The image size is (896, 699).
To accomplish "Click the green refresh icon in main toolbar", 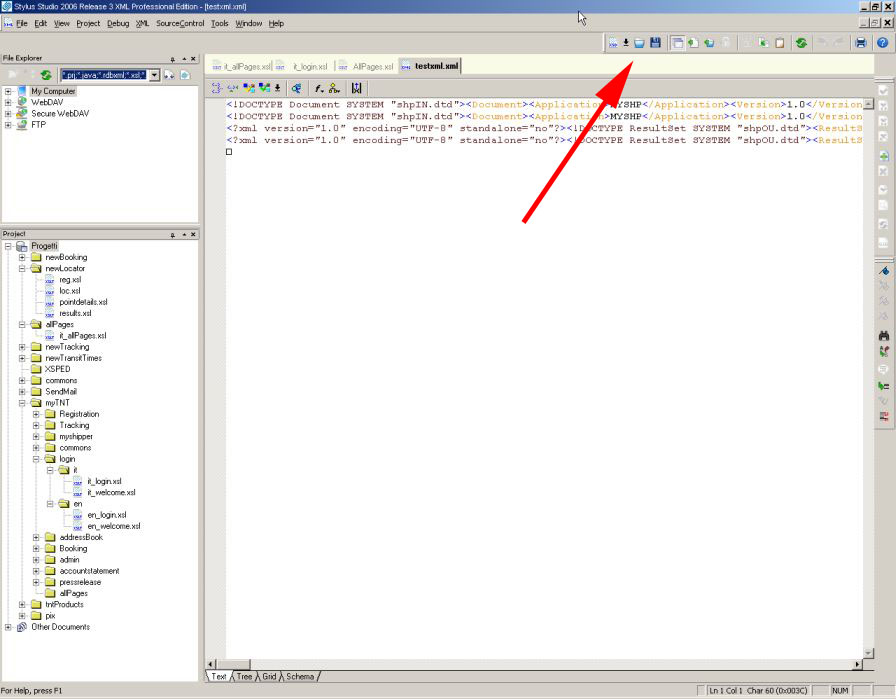I will coord(802,43).
